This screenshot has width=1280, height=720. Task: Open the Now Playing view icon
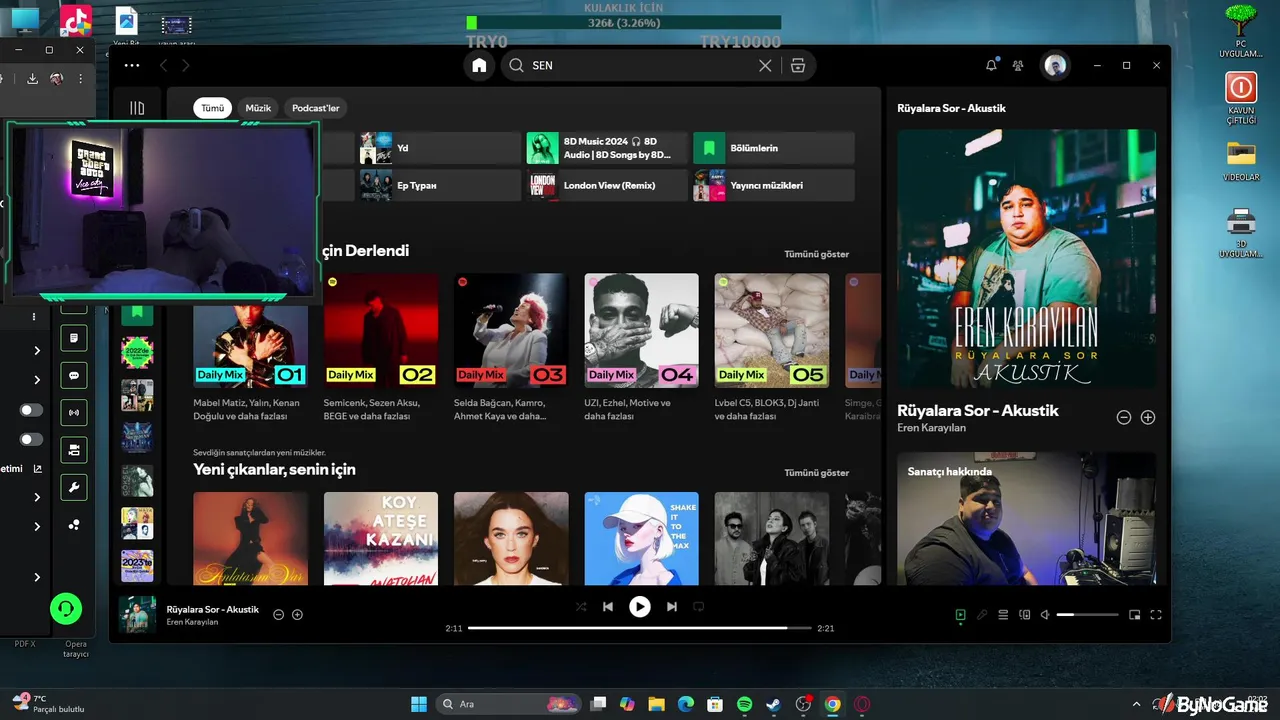coord(960,615)
